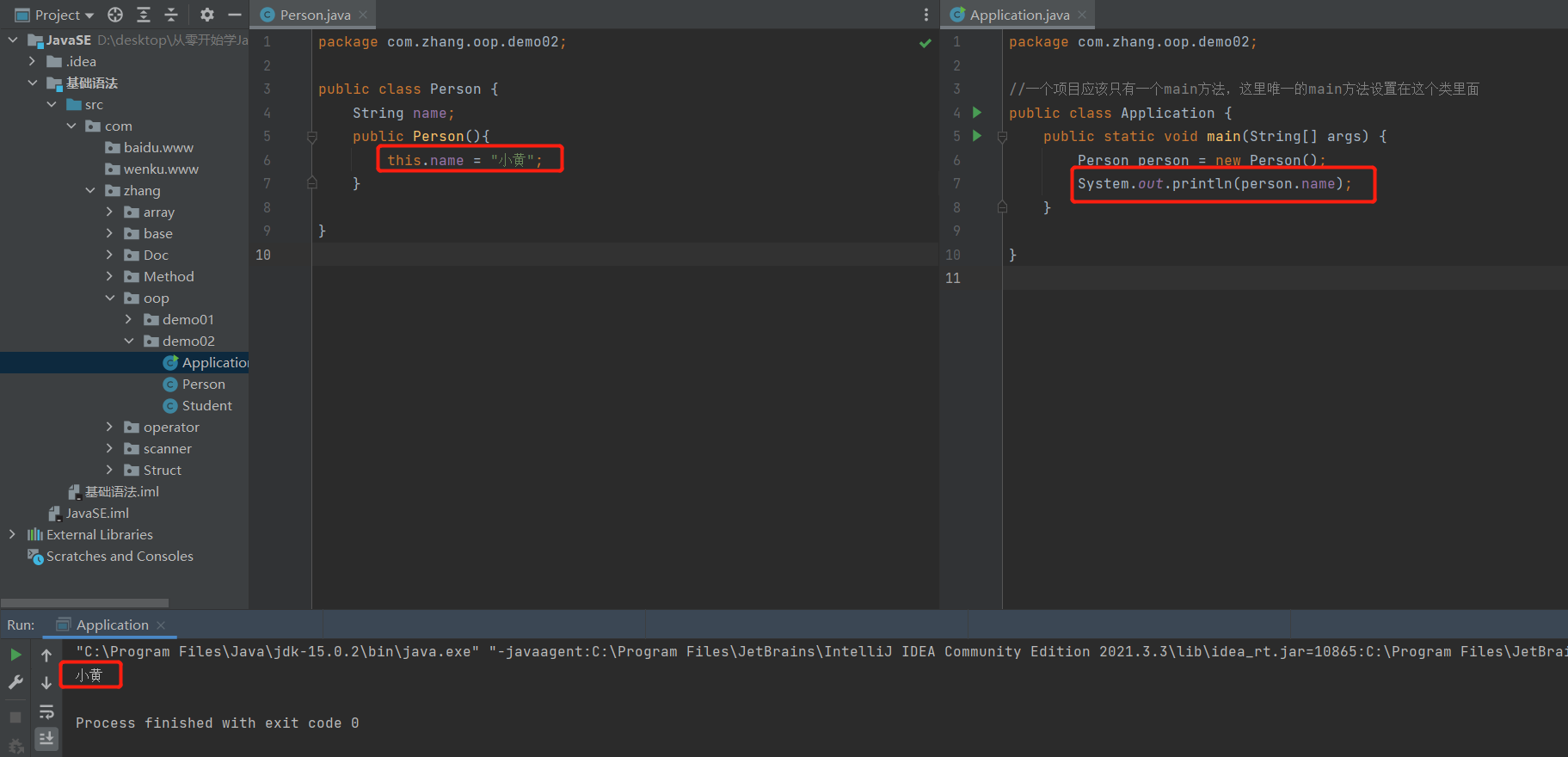Click the Project panel horizontal scrollbar

point(84,603)
